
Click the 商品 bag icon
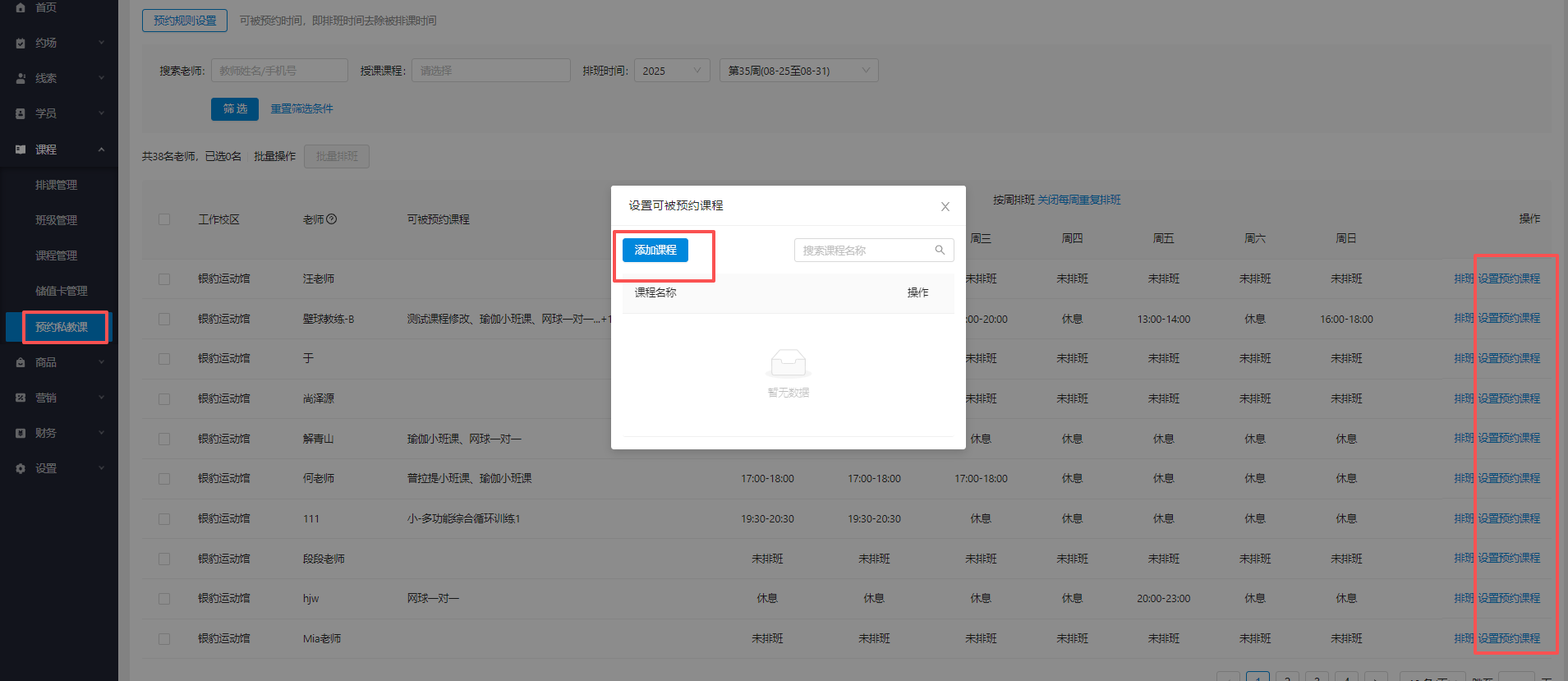(x=21, y=362)
